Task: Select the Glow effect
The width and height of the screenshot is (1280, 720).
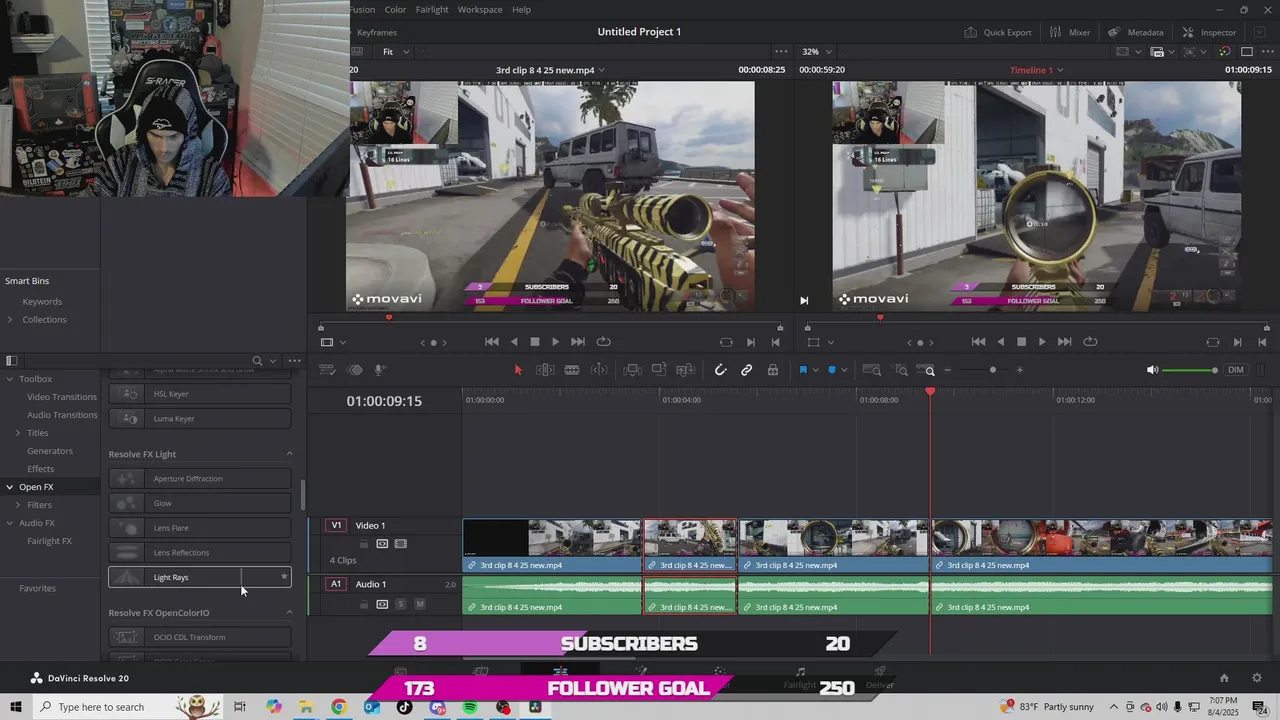Action: [x=200, y=503]
